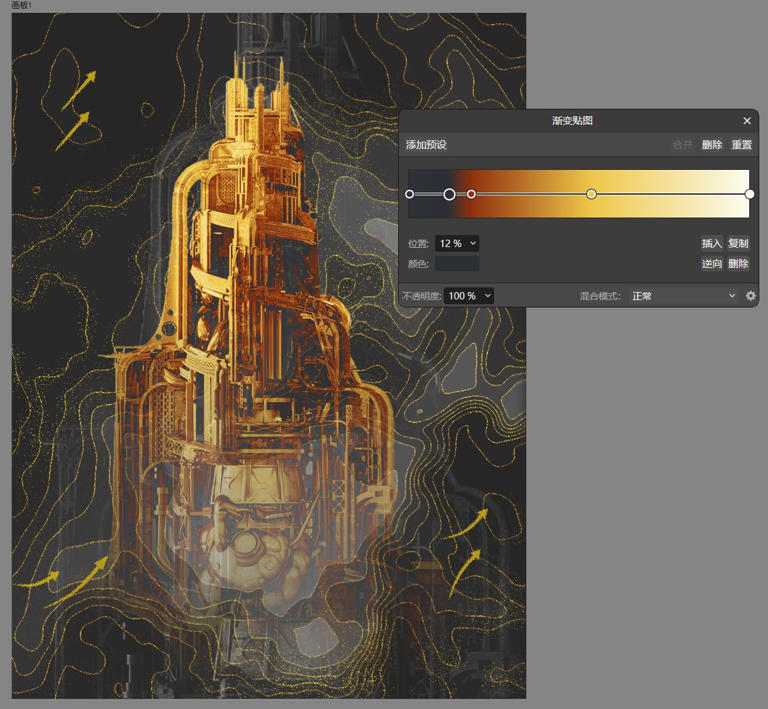
Task: Click the 复制 copy stop button
Action: point(738,243)
